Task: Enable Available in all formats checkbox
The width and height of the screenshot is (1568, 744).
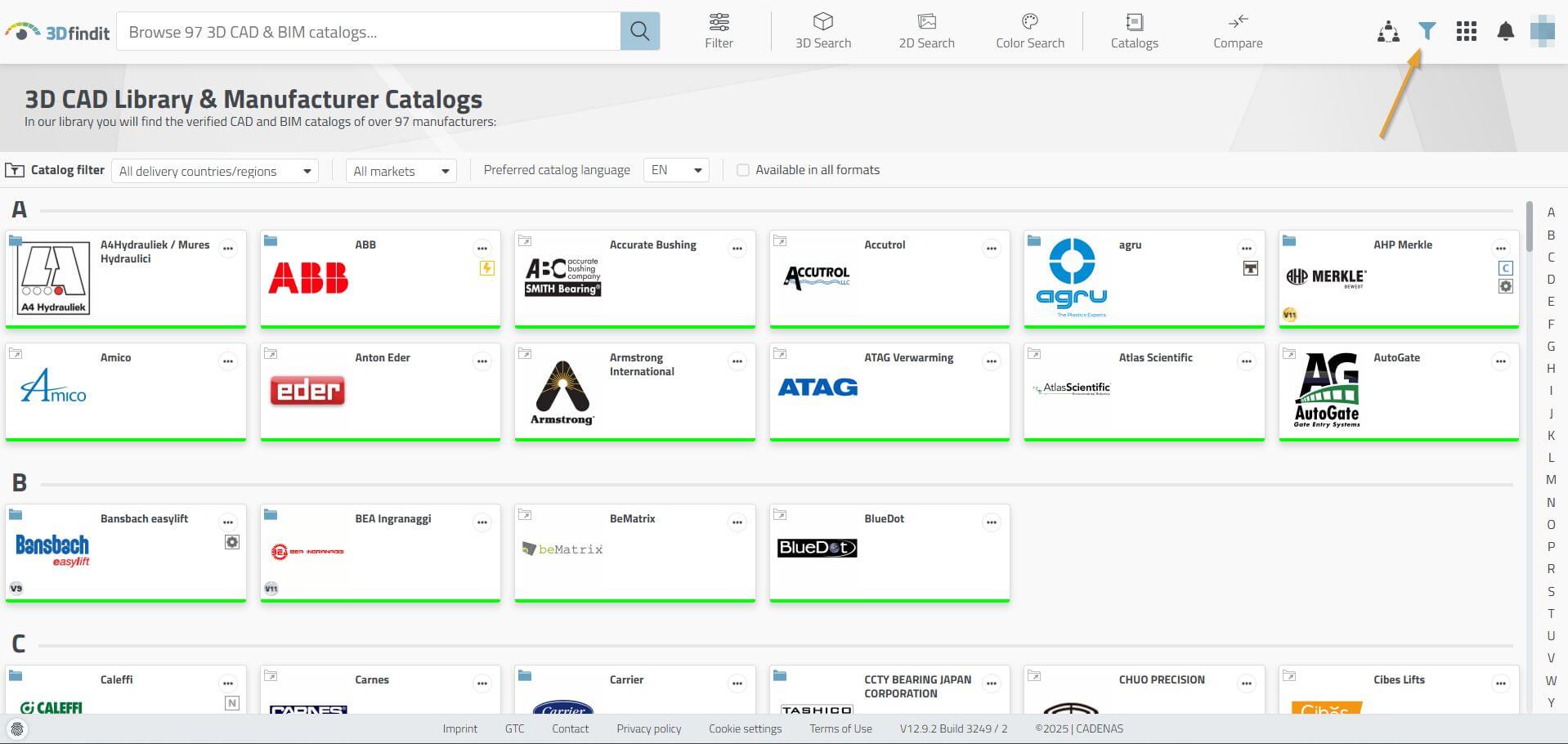Action: (742, 170)
